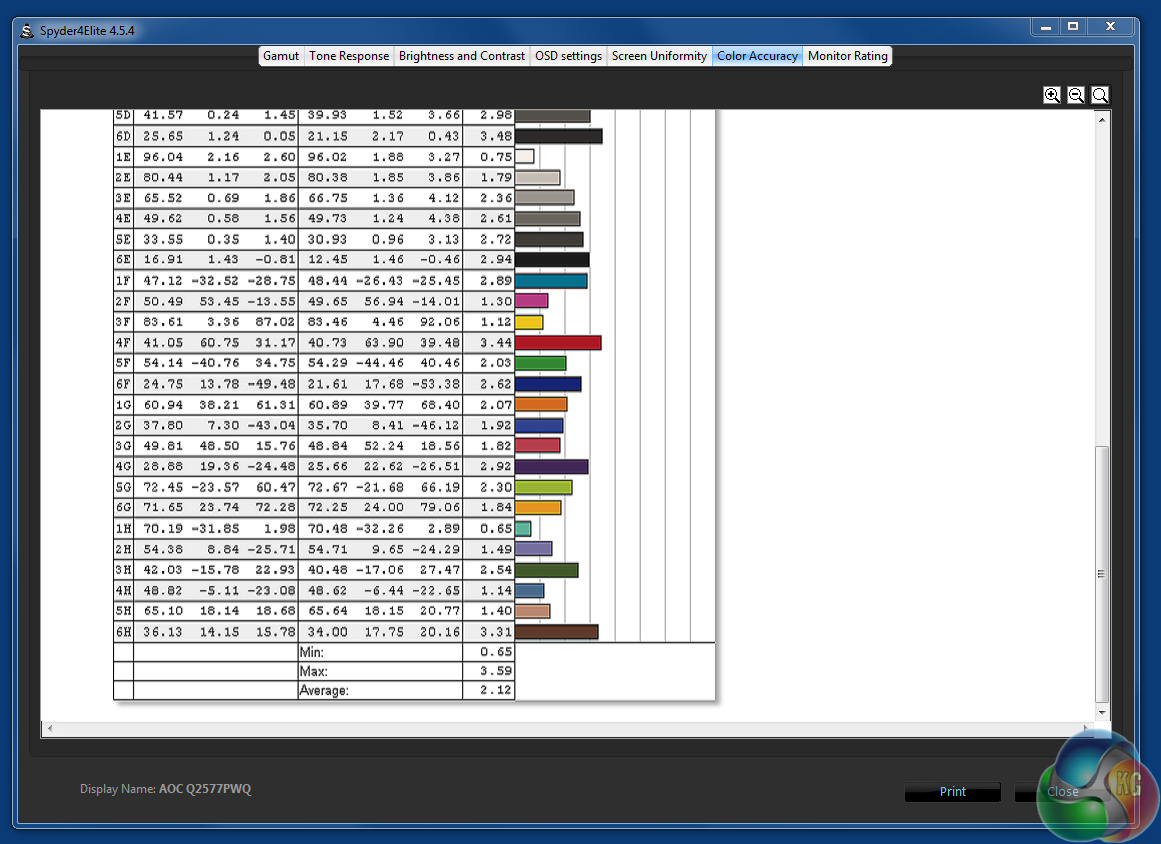Click the row label 2G
This screenshot has height=844, width=1161.
pos(123,425)
